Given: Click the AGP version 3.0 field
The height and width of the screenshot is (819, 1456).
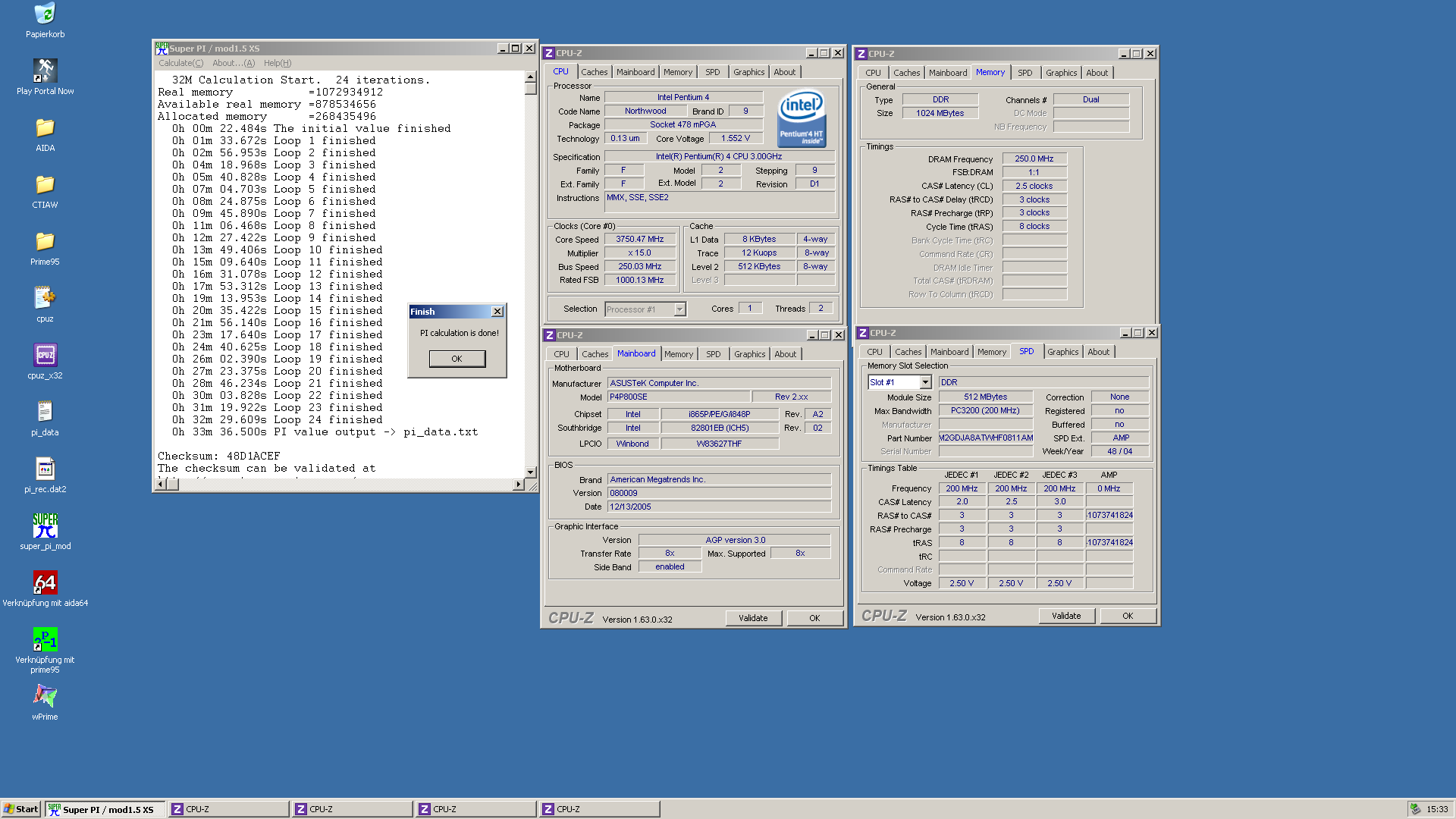Looking at the screenshot, I should tap(735, 541).
